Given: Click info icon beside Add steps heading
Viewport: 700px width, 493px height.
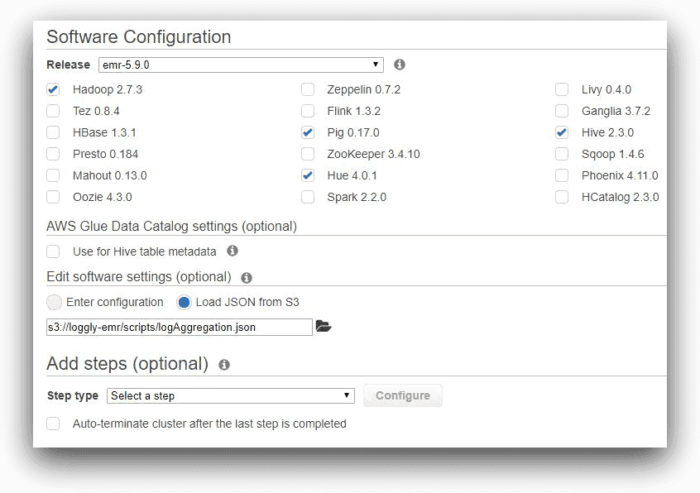Looking at the screenshot, I should [224, 365].
